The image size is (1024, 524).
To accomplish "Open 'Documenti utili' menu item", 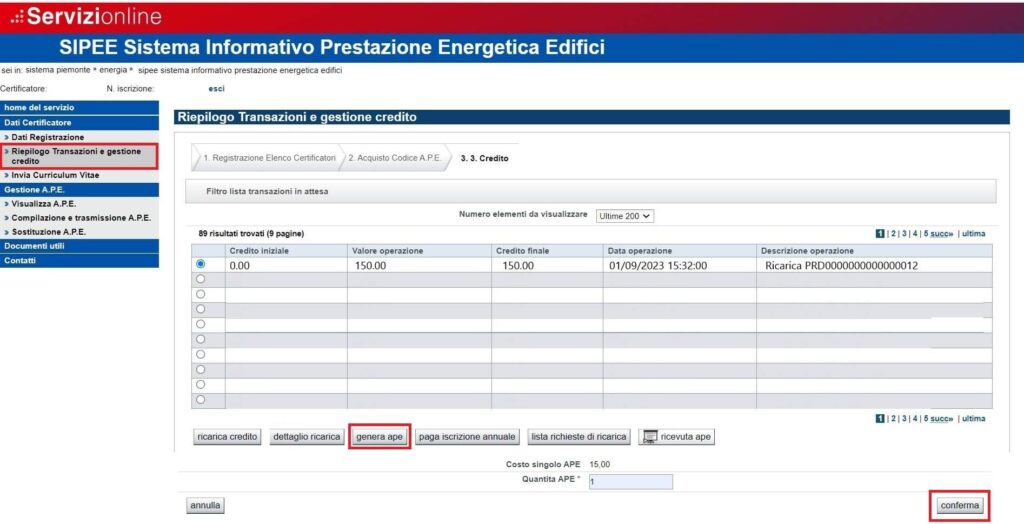I will tap(79, 246).
